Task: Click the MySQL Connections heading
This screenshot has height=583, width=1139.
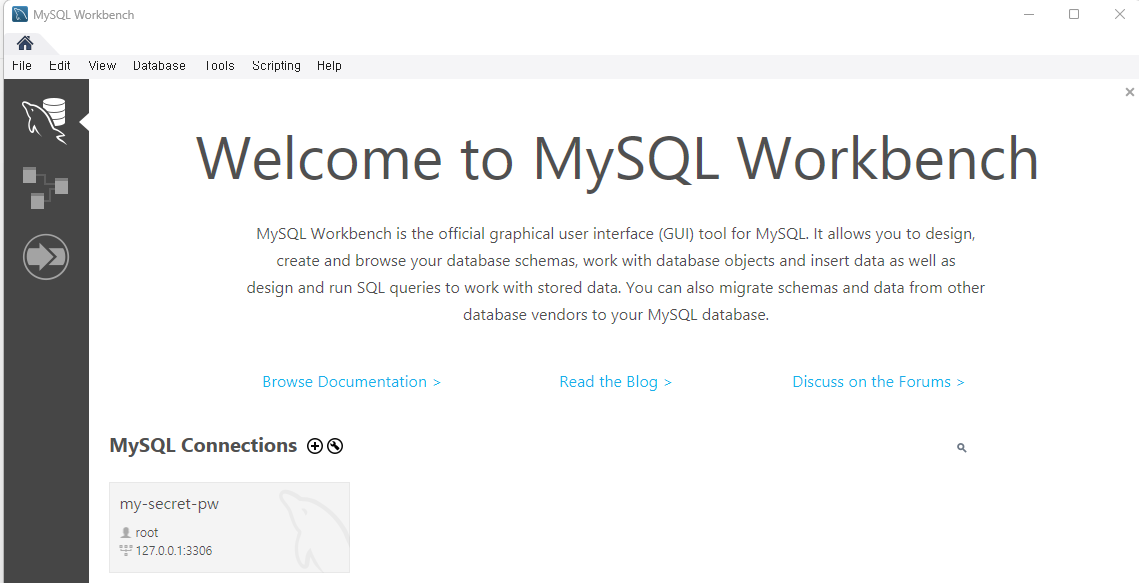Action: click(x=203, y=445)
